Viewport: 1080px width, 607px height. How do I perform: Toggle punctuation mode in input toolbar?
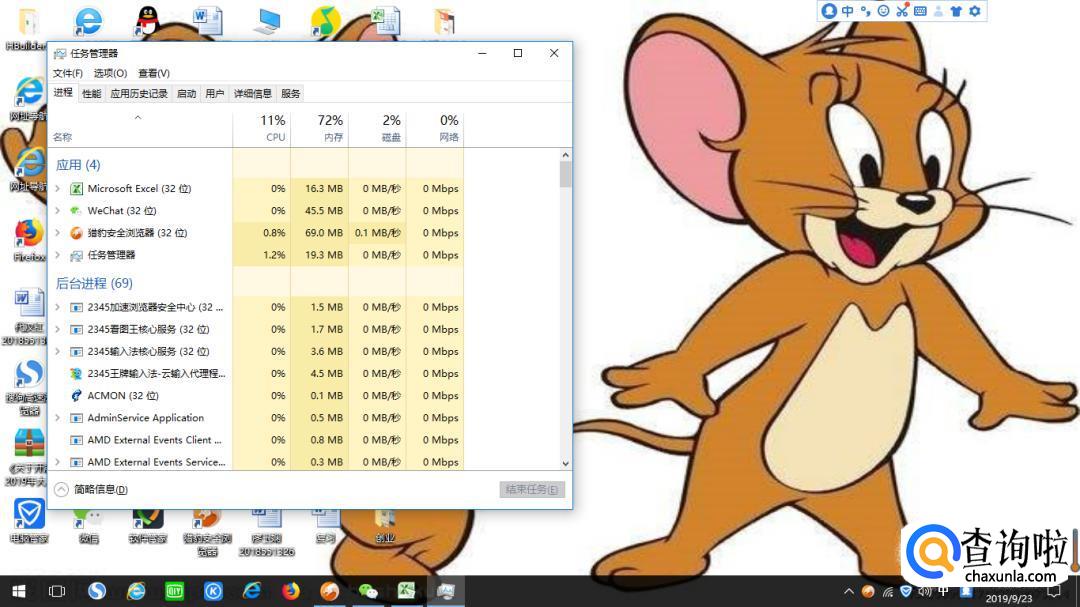pyautogui.click(x=866, y=11)
